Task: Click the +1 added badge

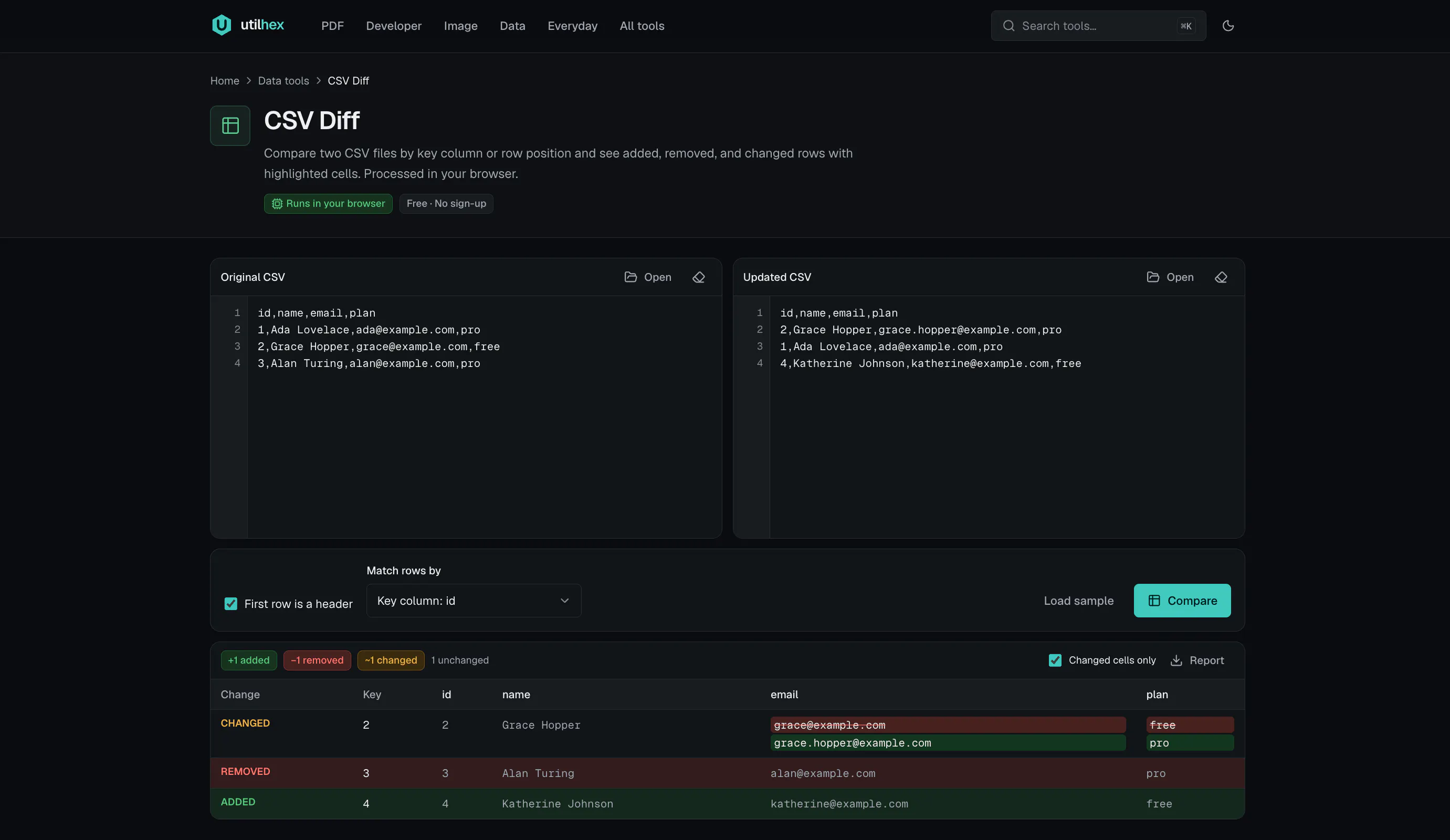Action: point(248,660)
